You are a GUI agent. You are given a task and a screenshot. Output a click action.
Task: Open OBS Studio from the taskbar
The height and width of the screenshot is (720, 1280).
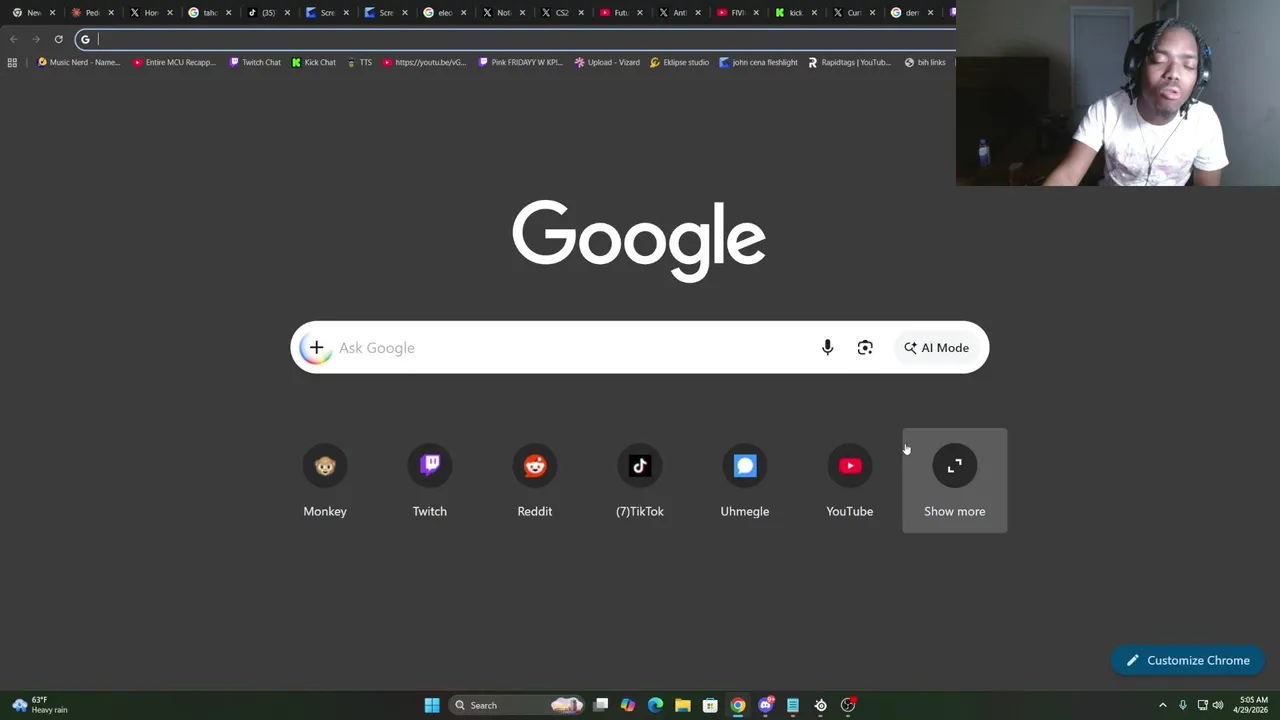click(848, 705)
